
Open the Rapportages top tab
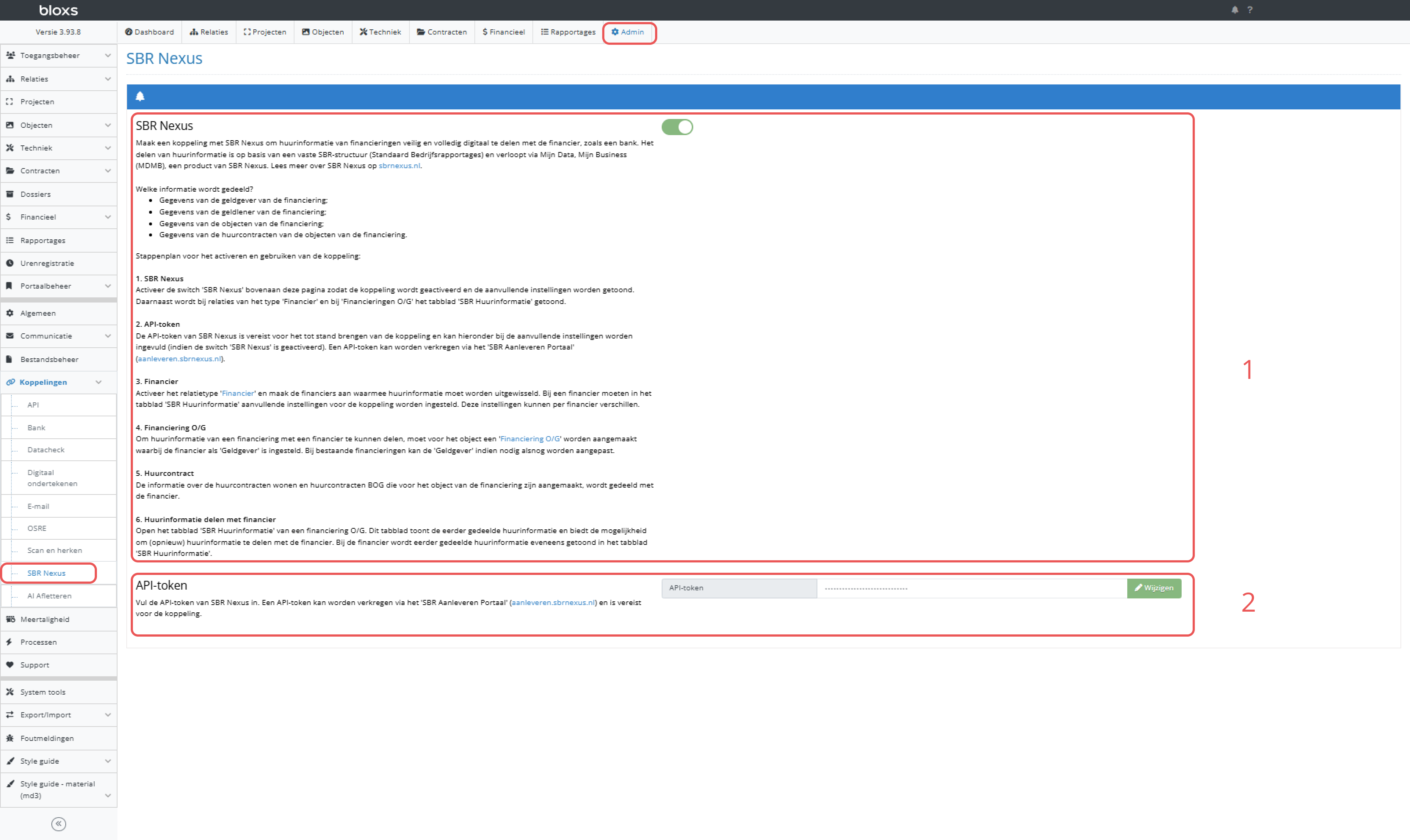click(568, 32)
